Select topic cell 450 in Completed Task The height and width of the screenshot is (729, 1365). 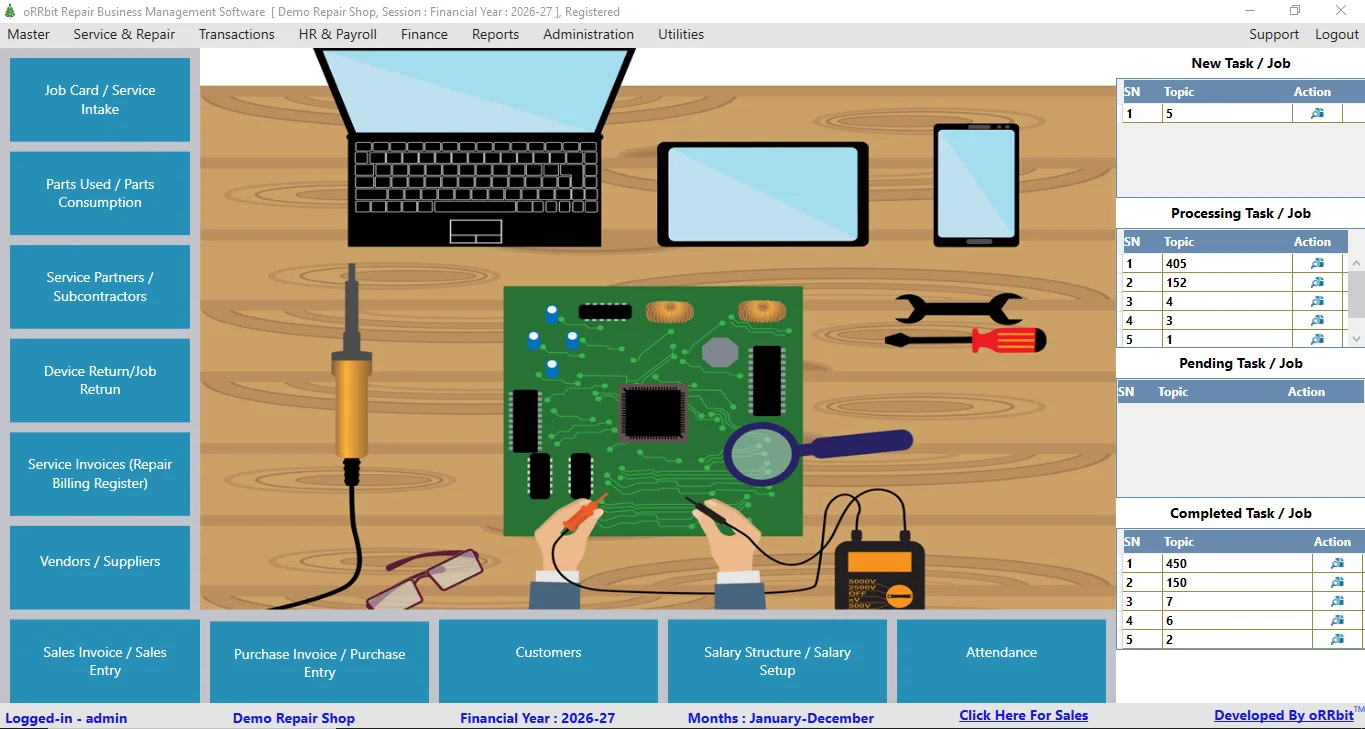click(1236, 563)
